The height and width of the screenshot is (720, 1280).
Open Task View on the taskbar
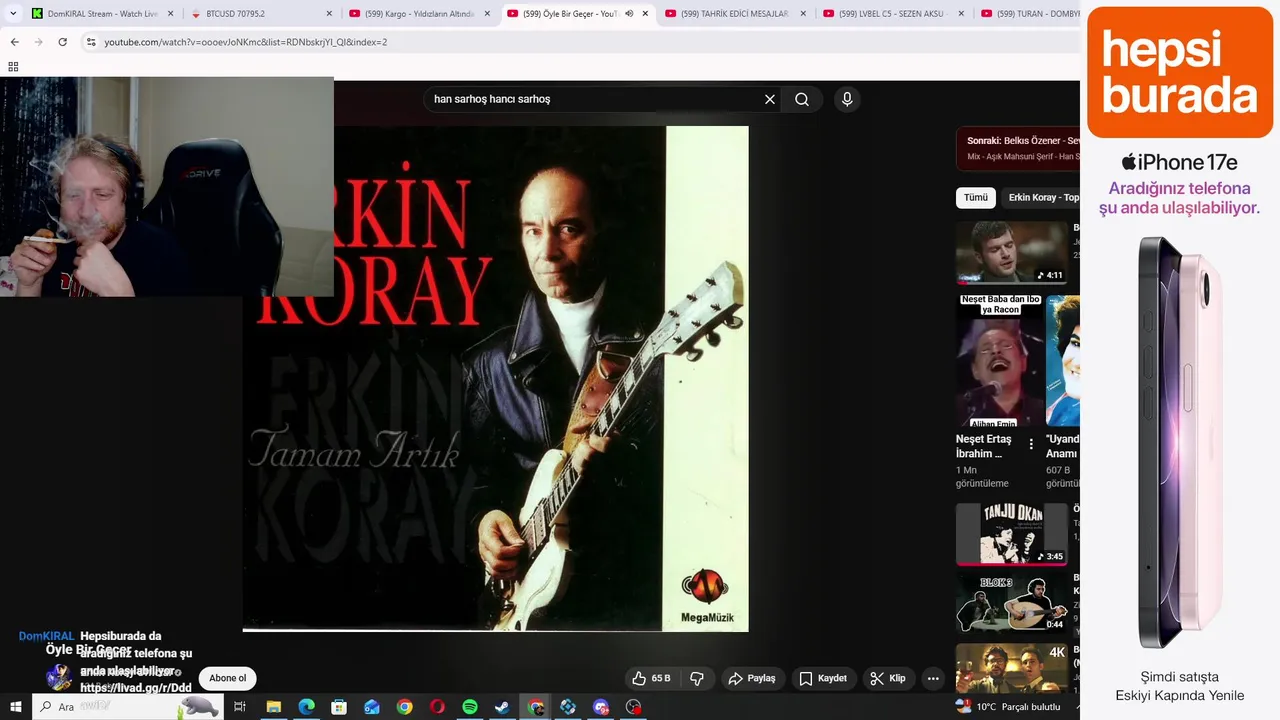240,707
